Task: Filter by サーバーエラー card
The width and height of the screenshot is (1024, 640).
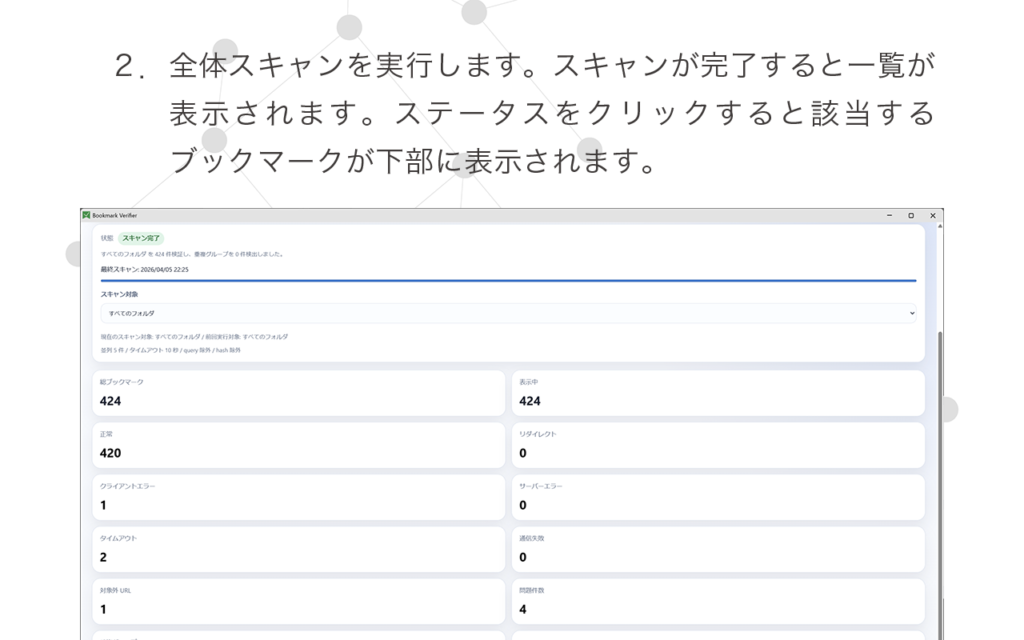Action: pyautogui.click(x=718, y=497)
